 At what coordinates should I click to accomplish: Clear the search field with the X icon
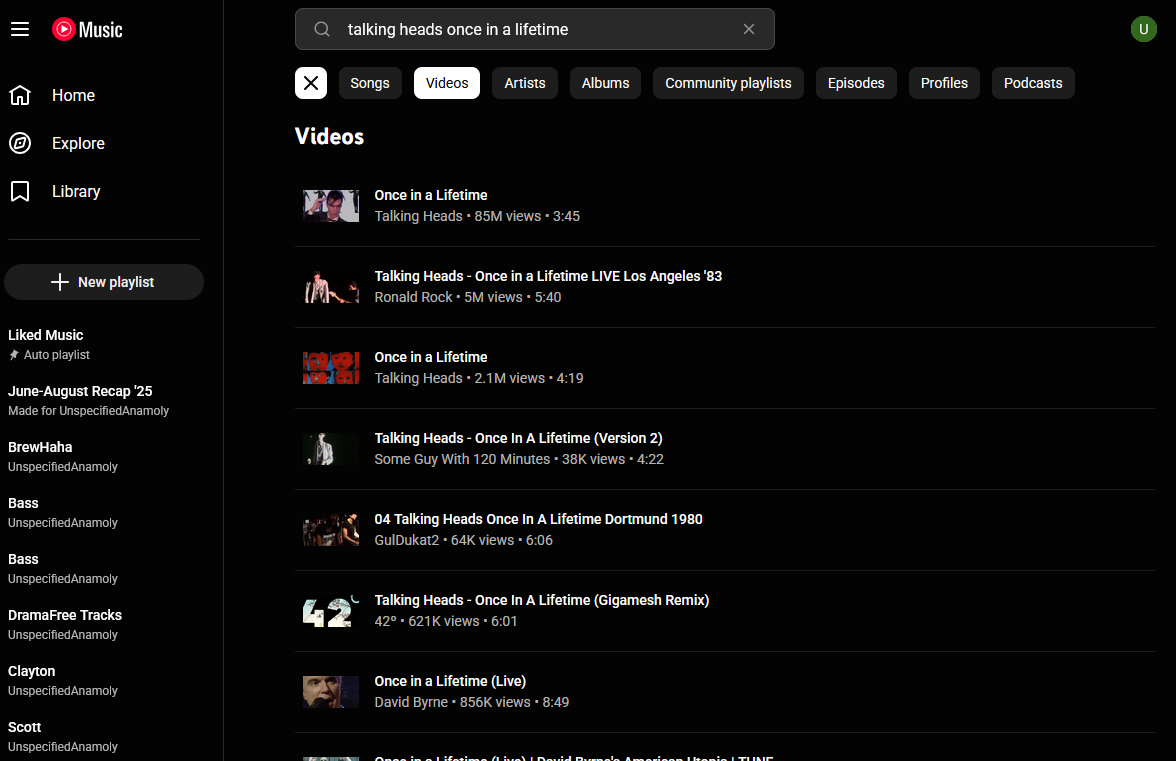749,29
